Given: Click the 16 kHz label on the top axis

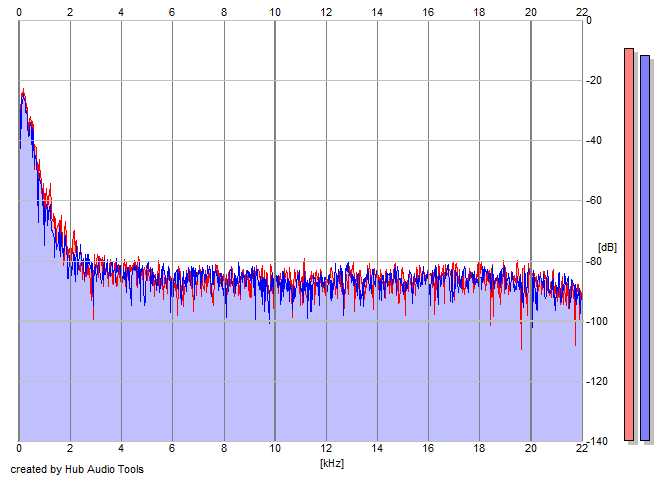Looking at the screenshot, I should point(428,12).
